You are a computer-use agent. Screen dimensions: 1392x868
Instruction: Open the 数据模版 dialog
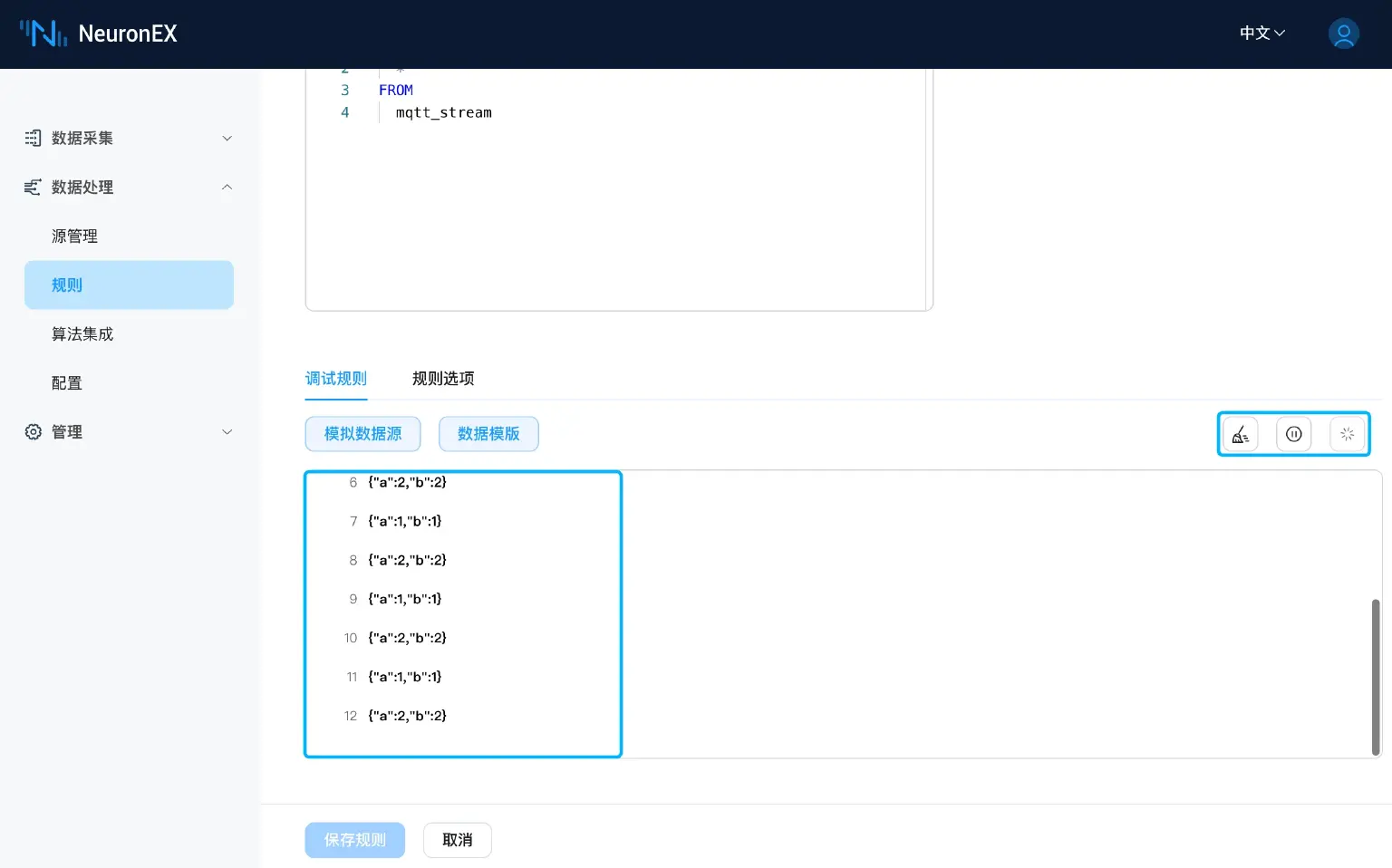click(488, 434)
